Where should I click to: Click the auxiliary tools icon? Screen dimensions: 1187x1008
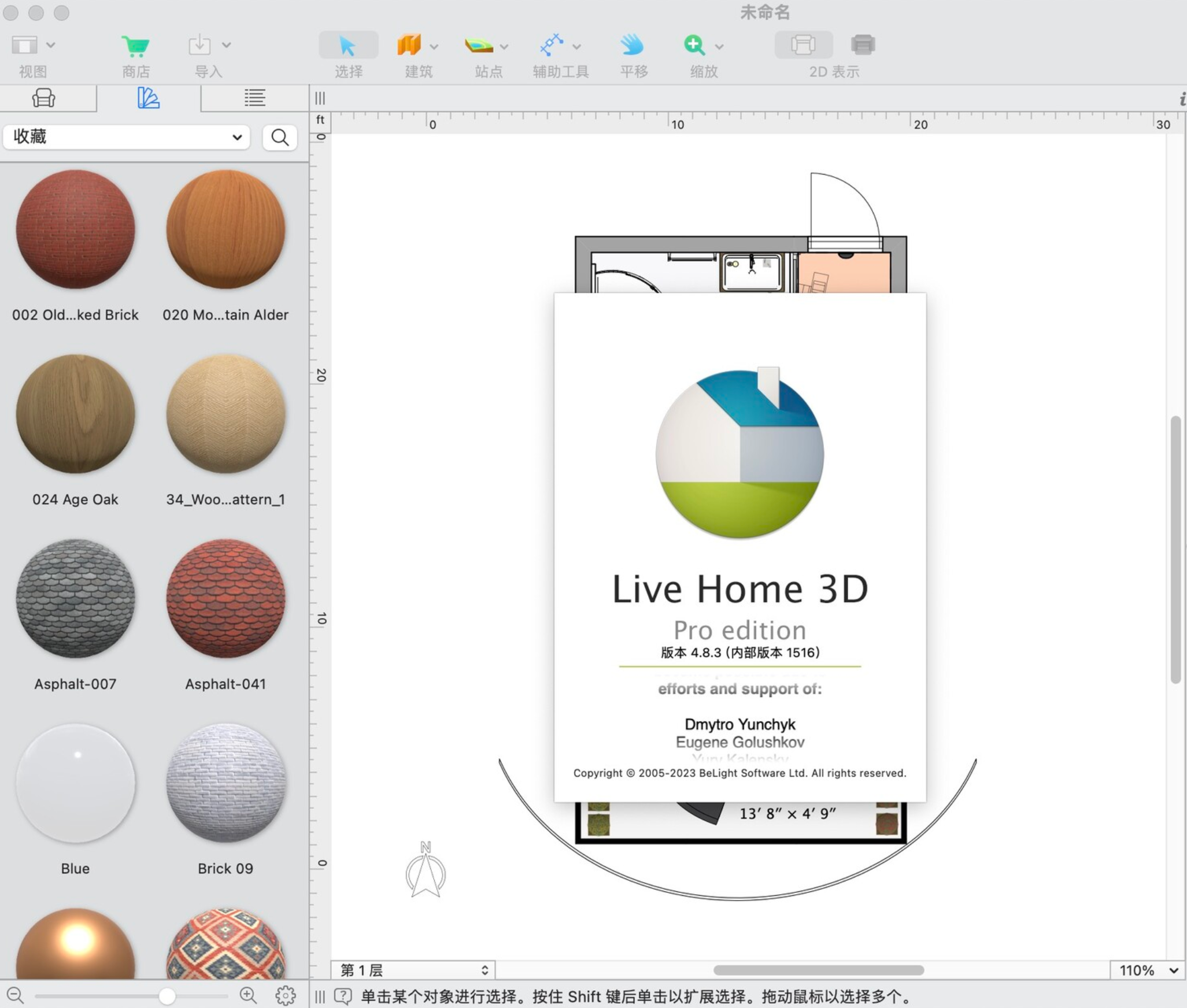[x=552, y=45]
